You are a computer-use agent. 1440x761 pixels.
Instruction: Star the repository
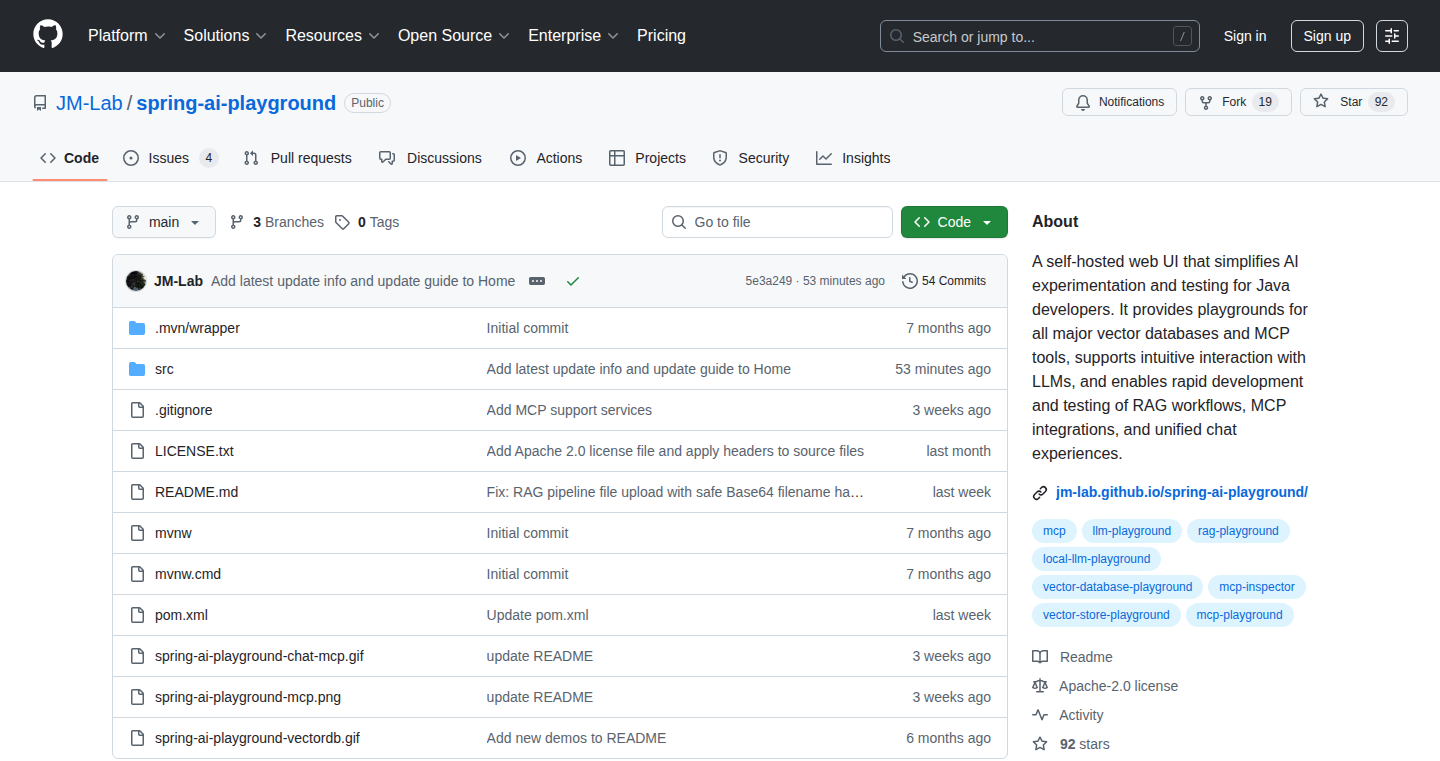tap(1353, 102)
